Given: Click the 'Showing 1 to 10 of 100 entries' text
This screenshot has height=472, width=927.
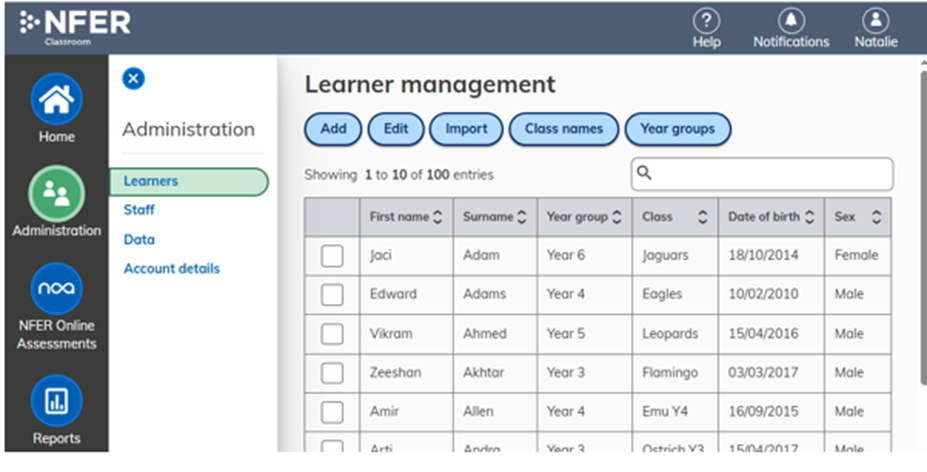Looking at the screenshot, I should tap(399, 175).
